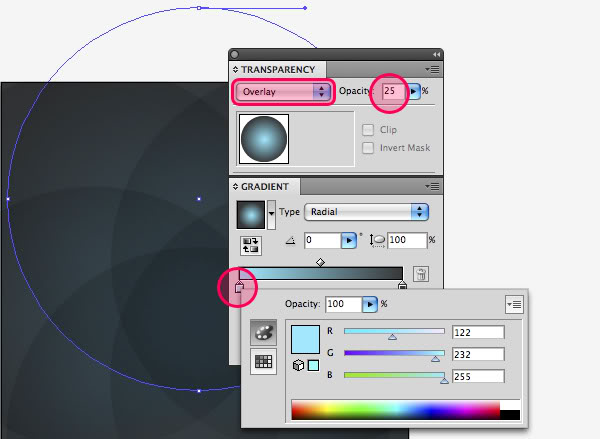Click the gradient fill preview swatch
This screenshot has height=439, width=600.
251,215
